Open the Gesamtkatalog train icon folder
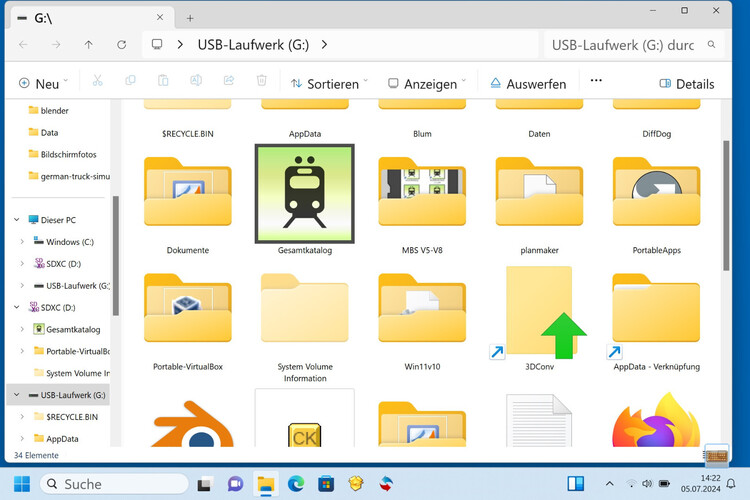The height and width of the screenshot is (500, 750). (304, 194)
